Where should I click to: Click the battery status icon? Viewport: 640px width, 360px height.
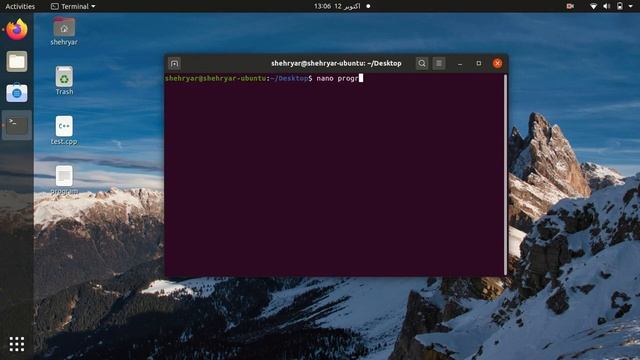point(620,6)
